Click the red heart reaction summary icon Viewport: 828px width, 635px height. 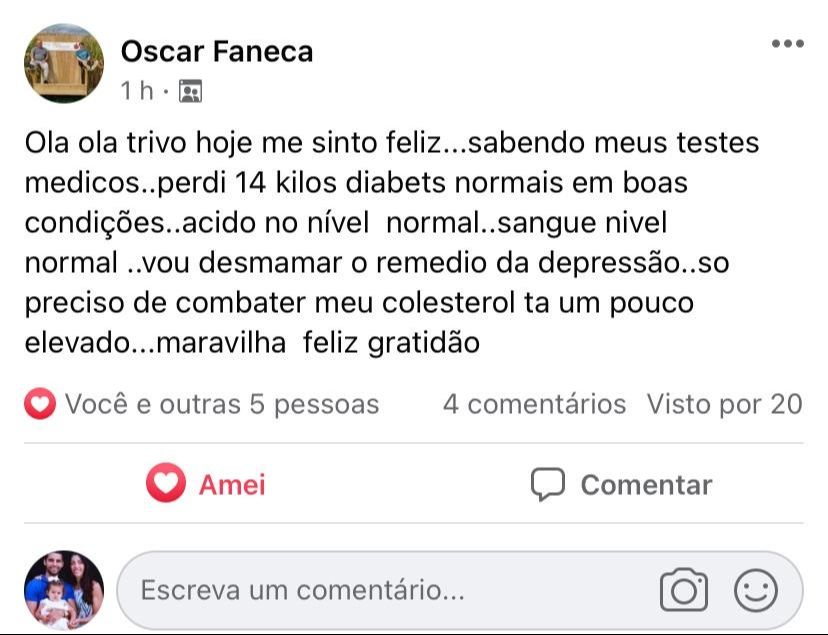40,405
